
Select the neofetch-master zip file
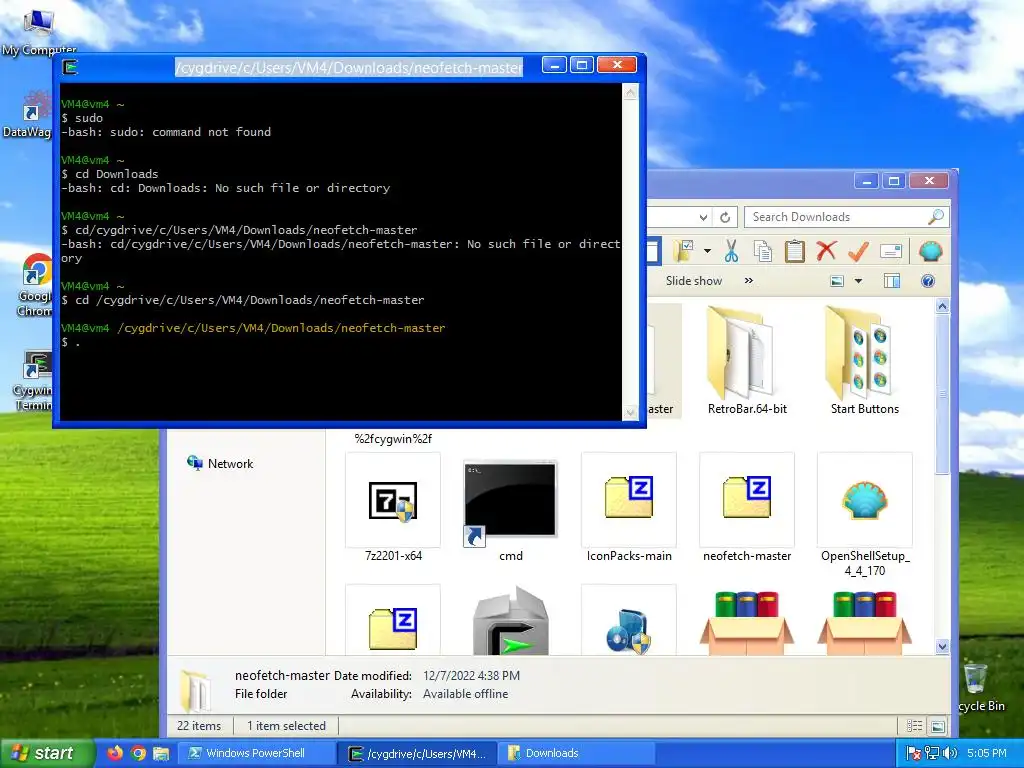(747, 507)
